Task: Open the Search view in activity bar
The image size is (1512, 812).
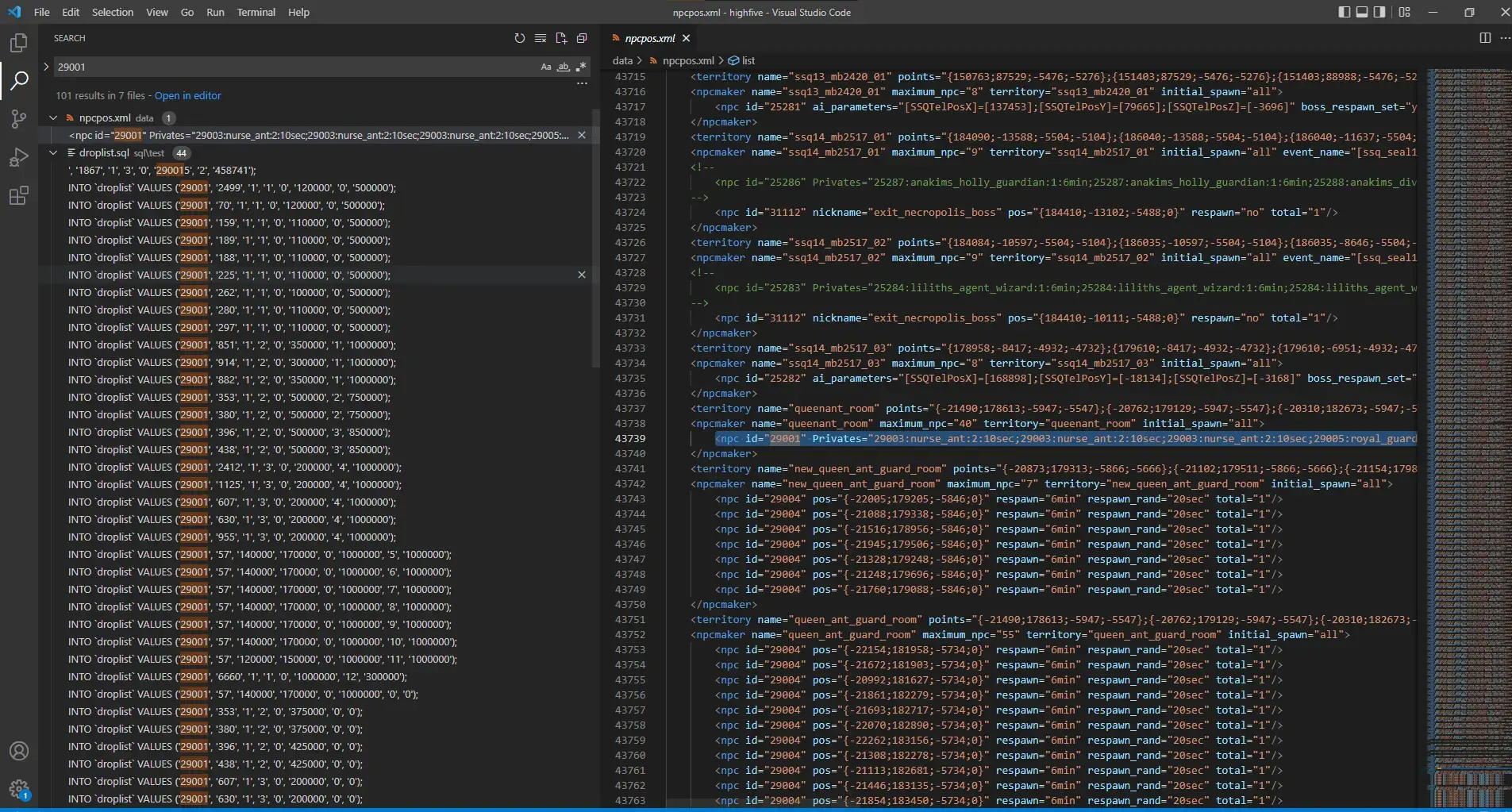Action: [x=19, y=80]
